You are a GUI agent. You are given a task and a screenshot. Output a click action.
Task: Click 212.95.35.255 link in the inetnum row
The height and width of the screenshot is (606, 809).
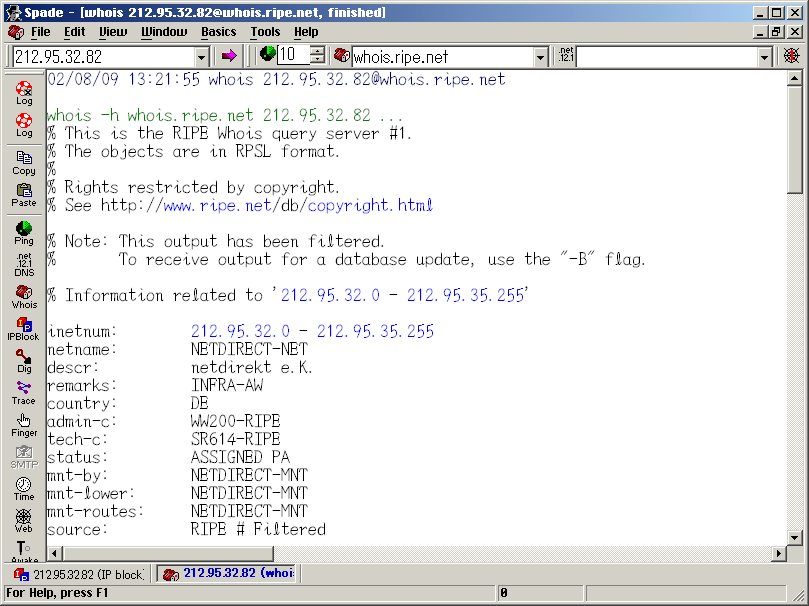(376, 331)
